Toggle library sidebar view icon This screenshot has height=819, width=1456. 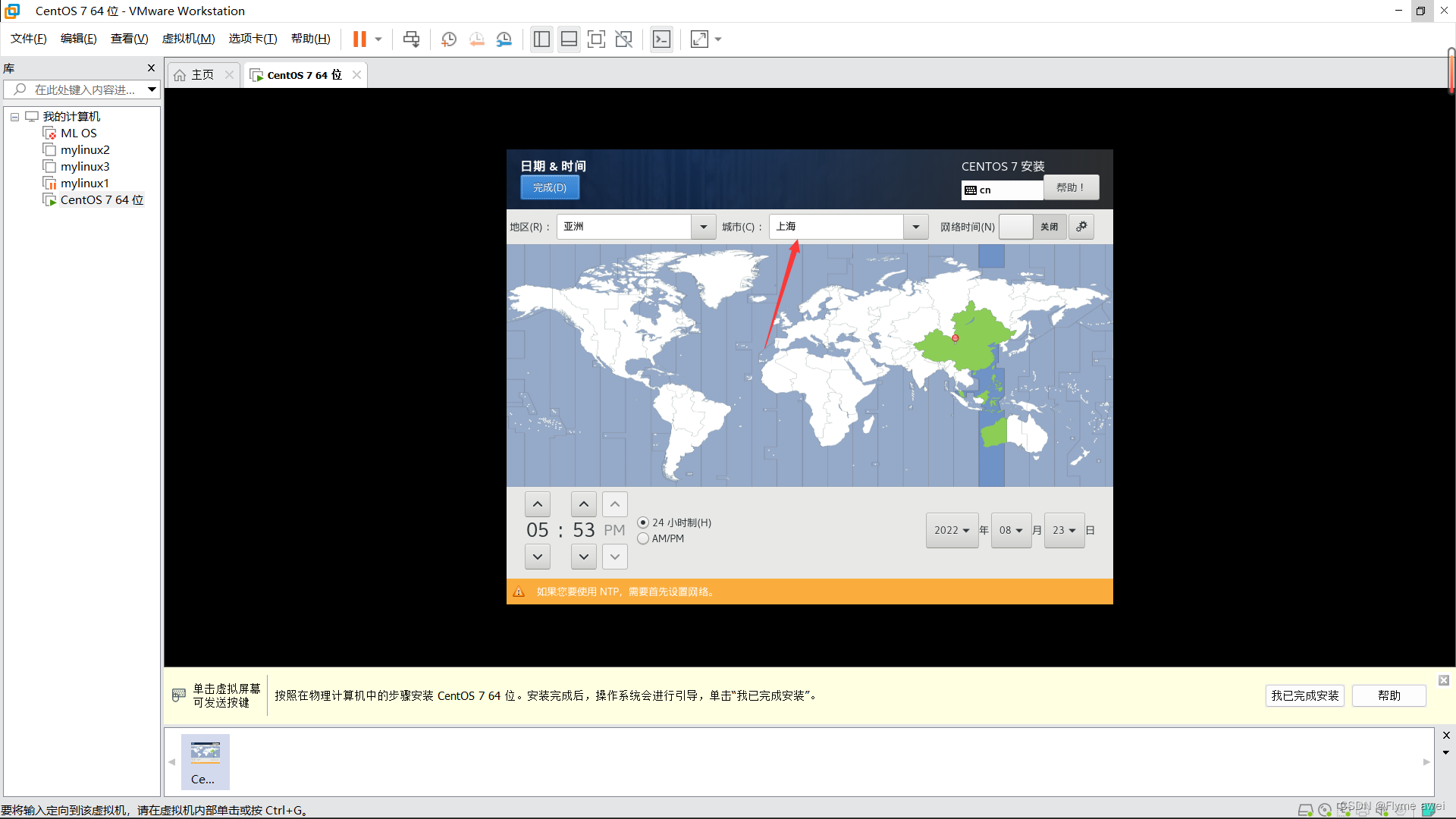[541, 39]
